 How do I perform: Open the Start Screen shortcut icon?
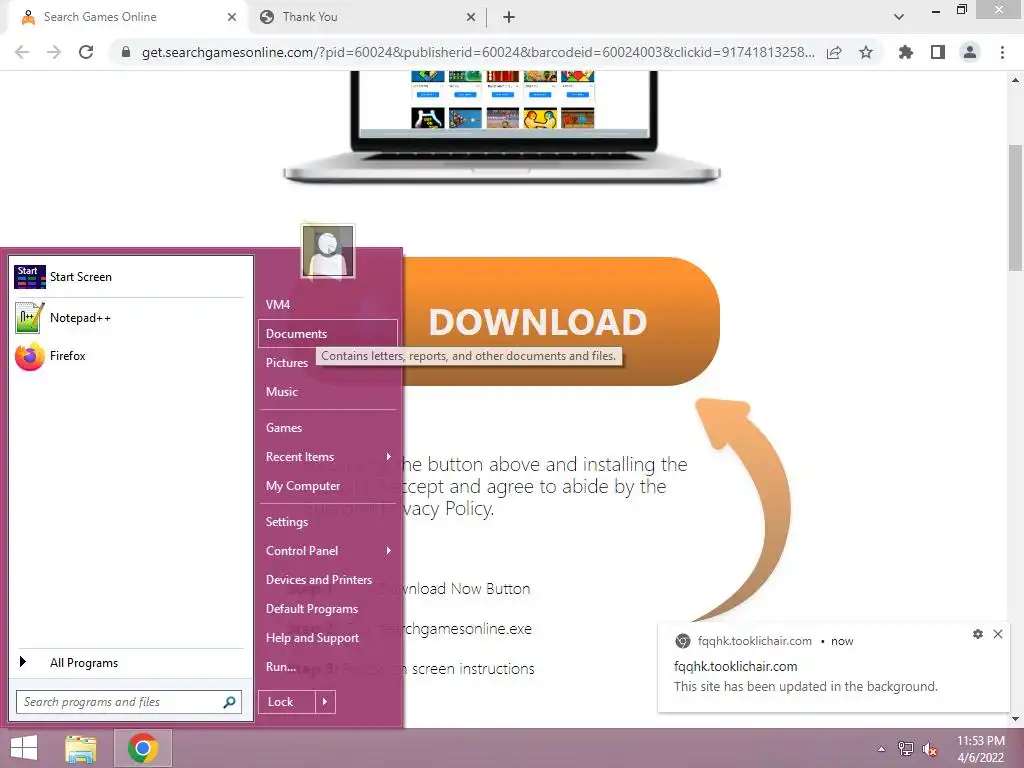pos(30,277)
